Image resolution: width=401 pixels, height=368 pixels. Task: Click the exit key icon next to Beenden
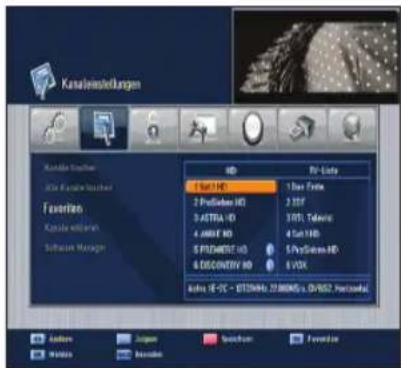coord(124,354)
